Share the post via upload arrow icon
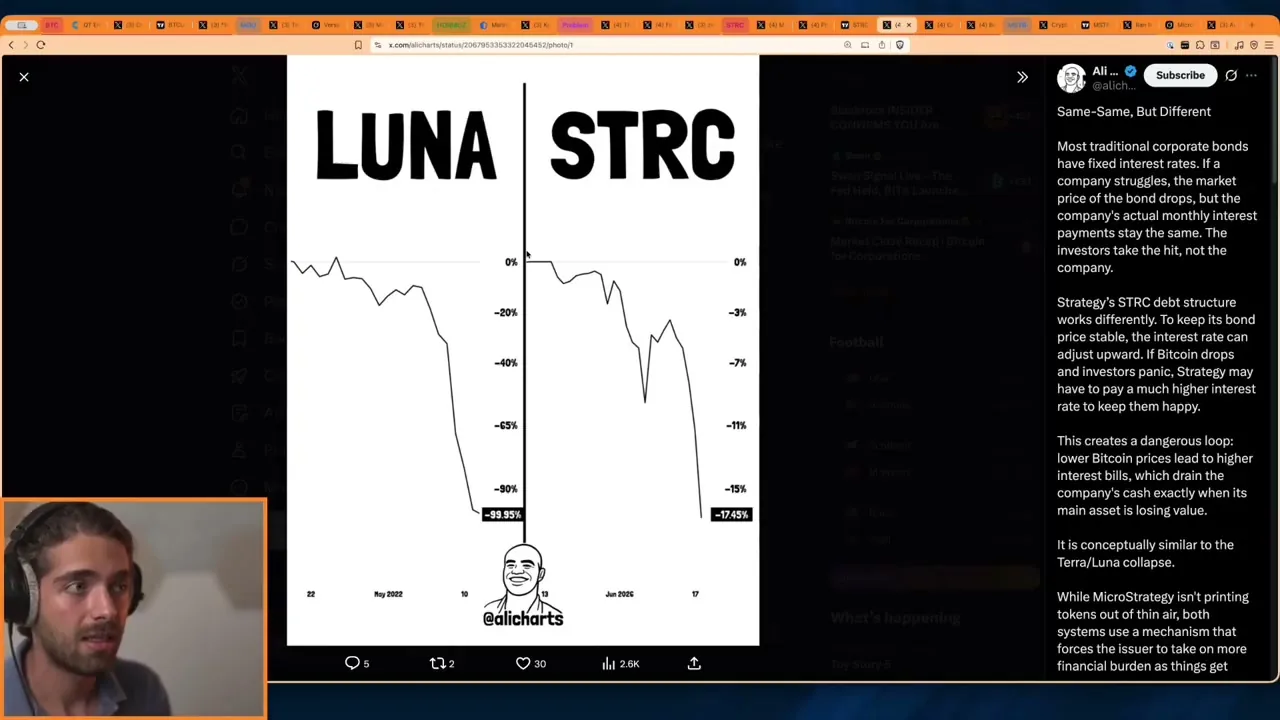Viewport: 1280px width, 720px height. tap(694, 663)
